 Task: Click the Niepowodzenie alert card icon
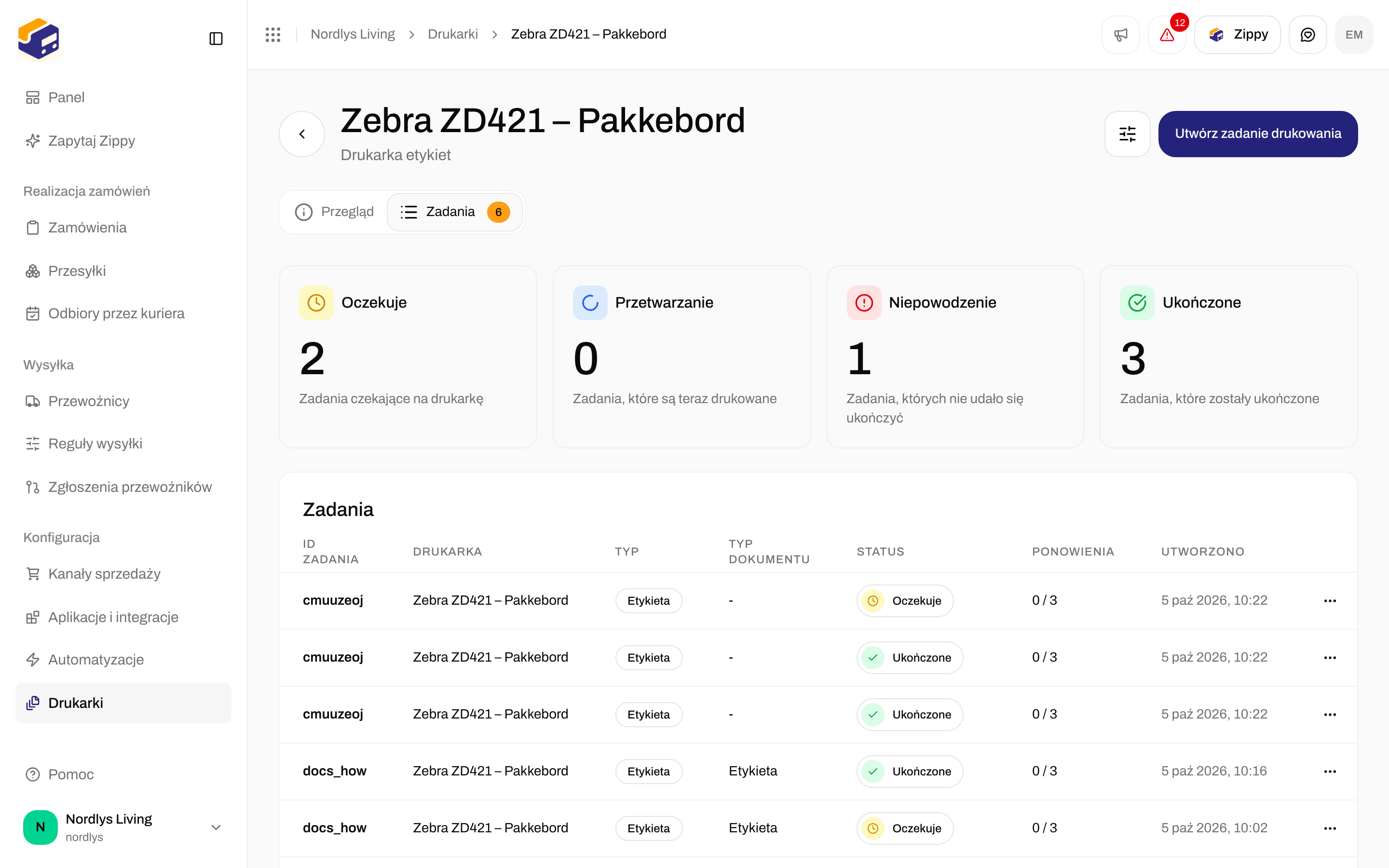pos(864,302)
